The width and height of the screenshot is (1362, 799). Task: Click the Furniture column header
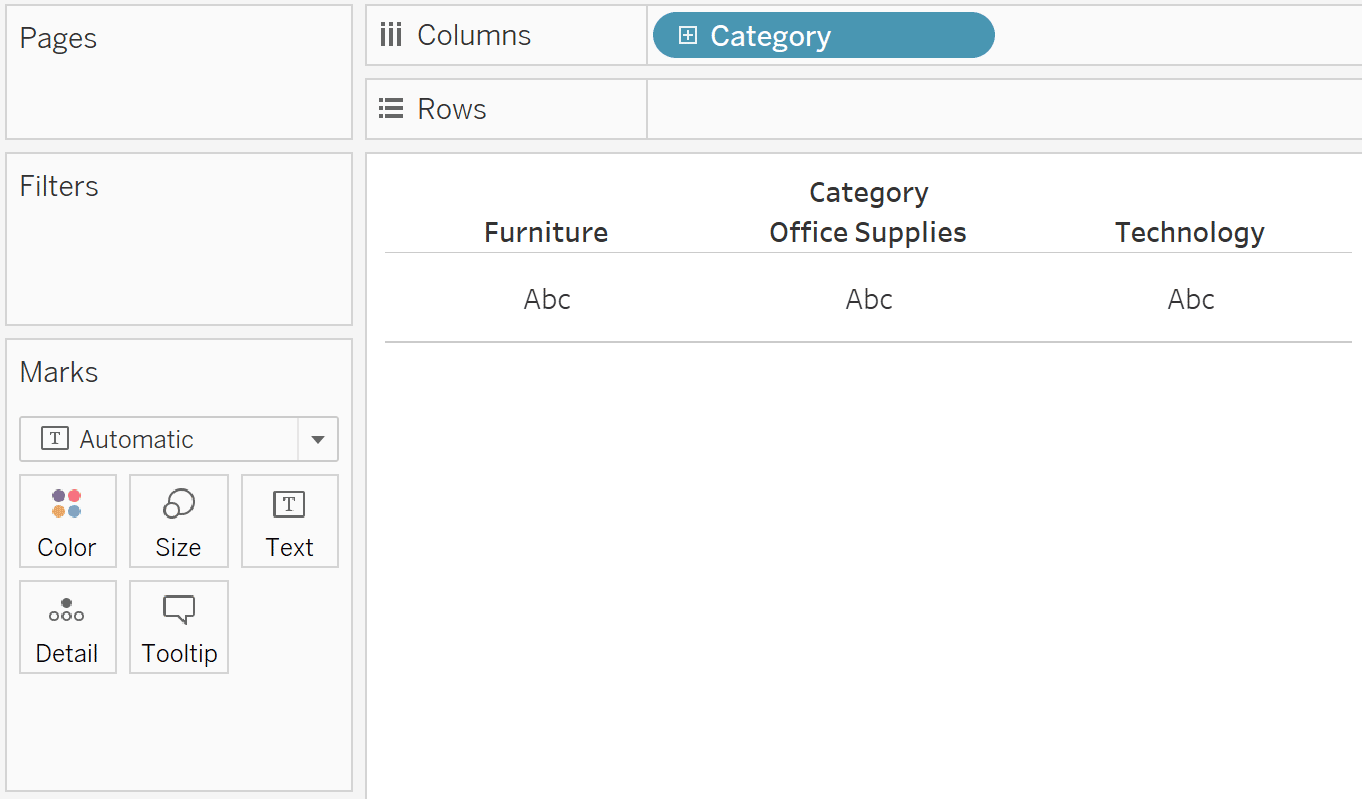click(x=546, y=232)
